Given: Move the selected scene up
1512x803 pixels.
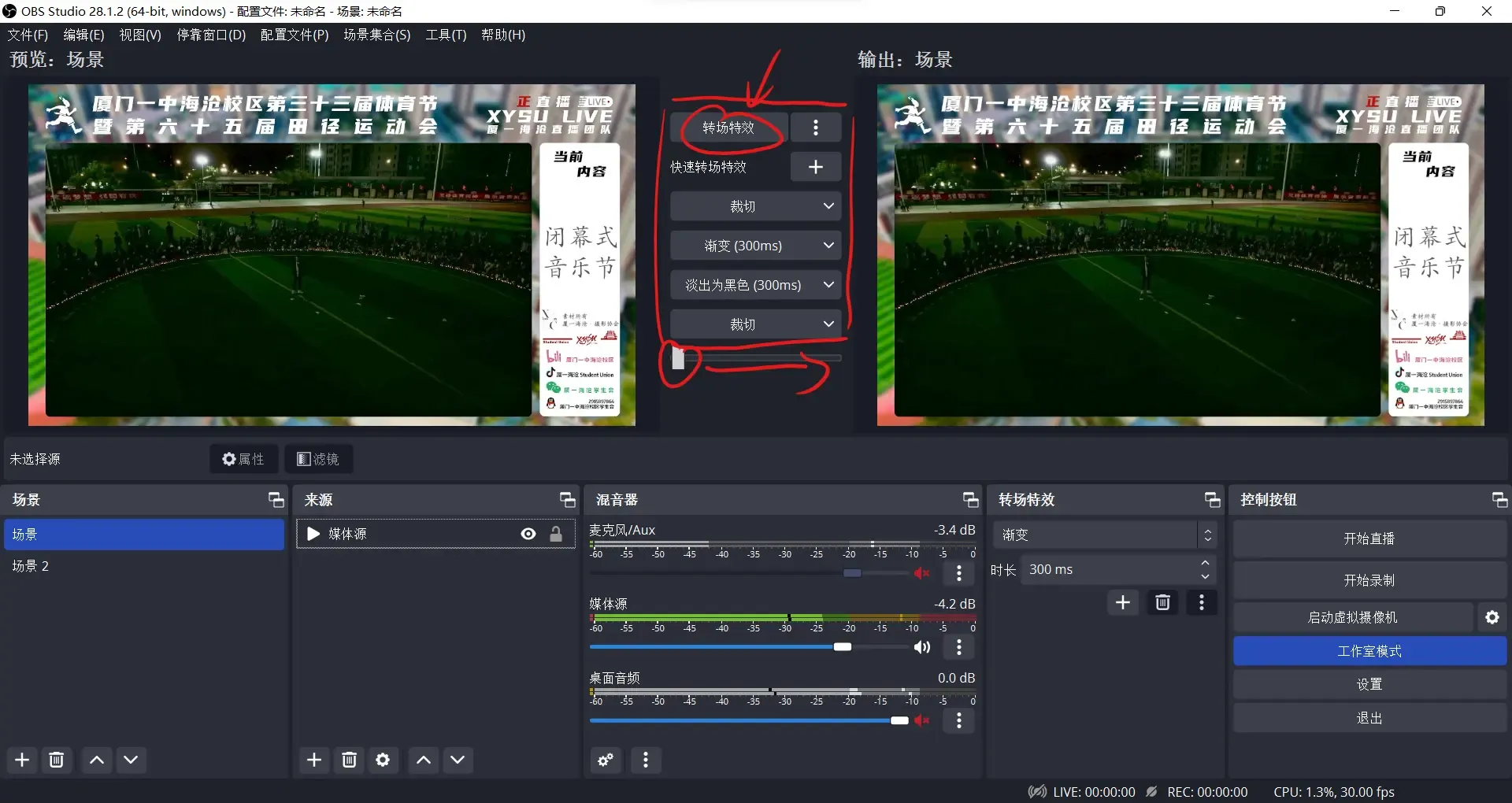Looking at the screenshot, I should (97, 760).
